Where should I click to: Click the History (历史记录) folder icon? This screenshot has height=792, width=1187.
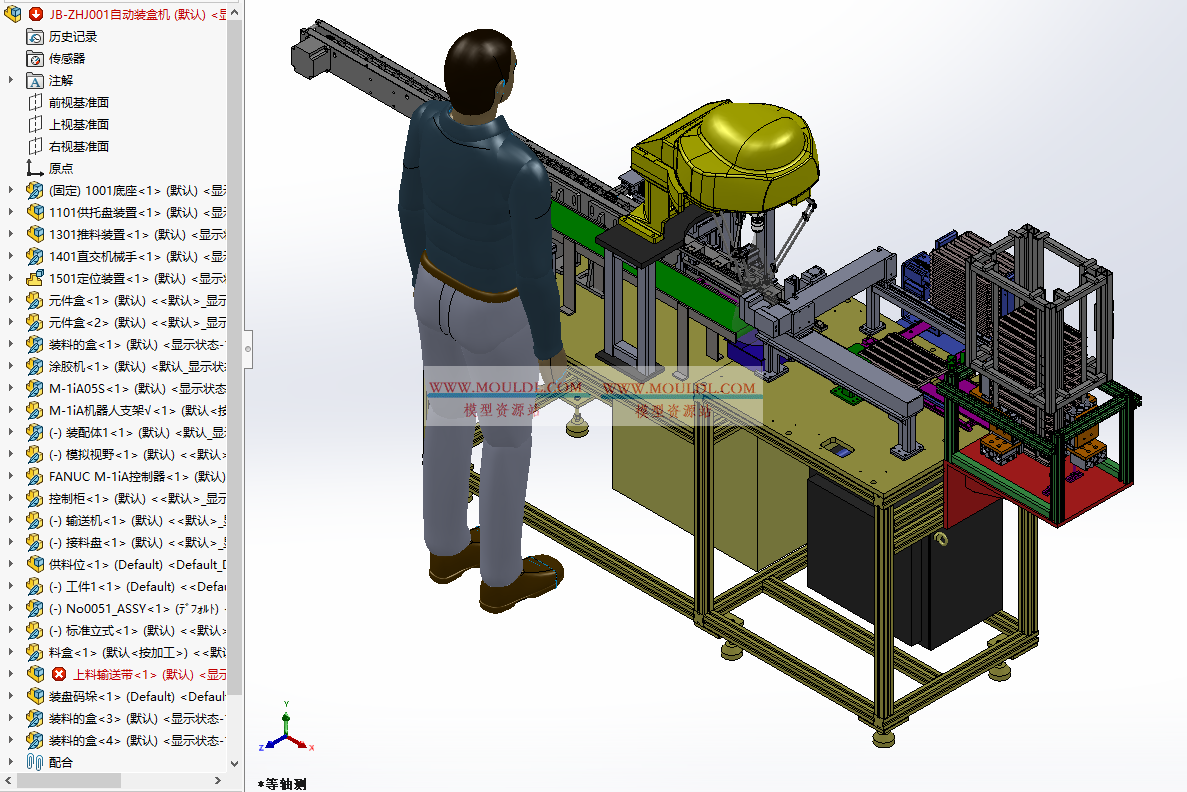pyautogui.click(x=35, y=36)
